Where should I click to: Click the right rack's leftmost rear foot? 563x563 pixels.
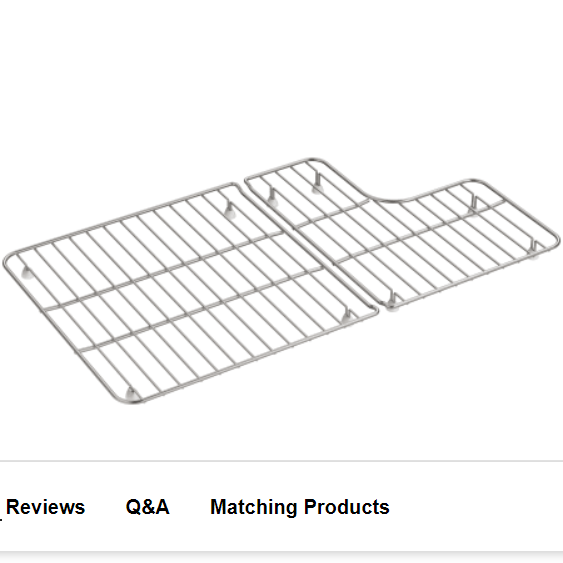[272, 197]
